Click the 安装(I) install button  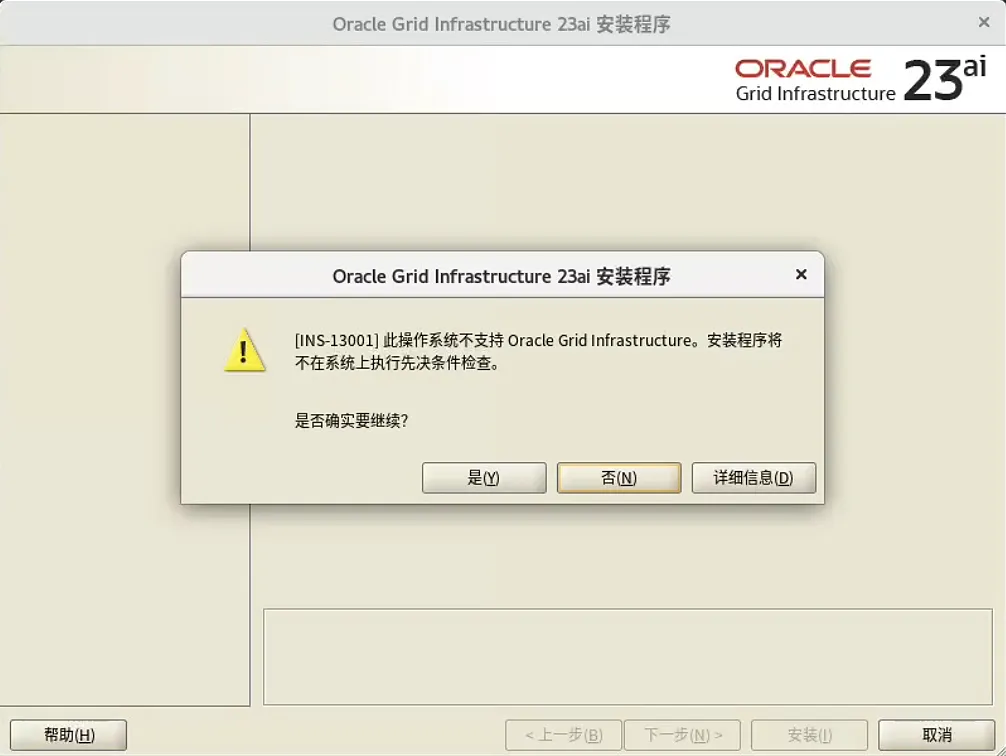(810, 734)
